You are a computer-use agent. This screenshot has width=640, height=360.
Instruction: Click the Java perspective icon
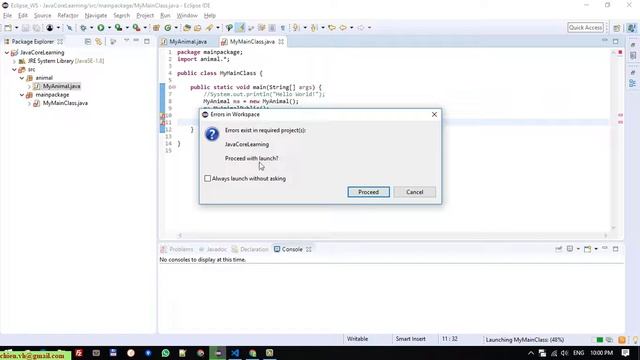click(x=631, y=28)
